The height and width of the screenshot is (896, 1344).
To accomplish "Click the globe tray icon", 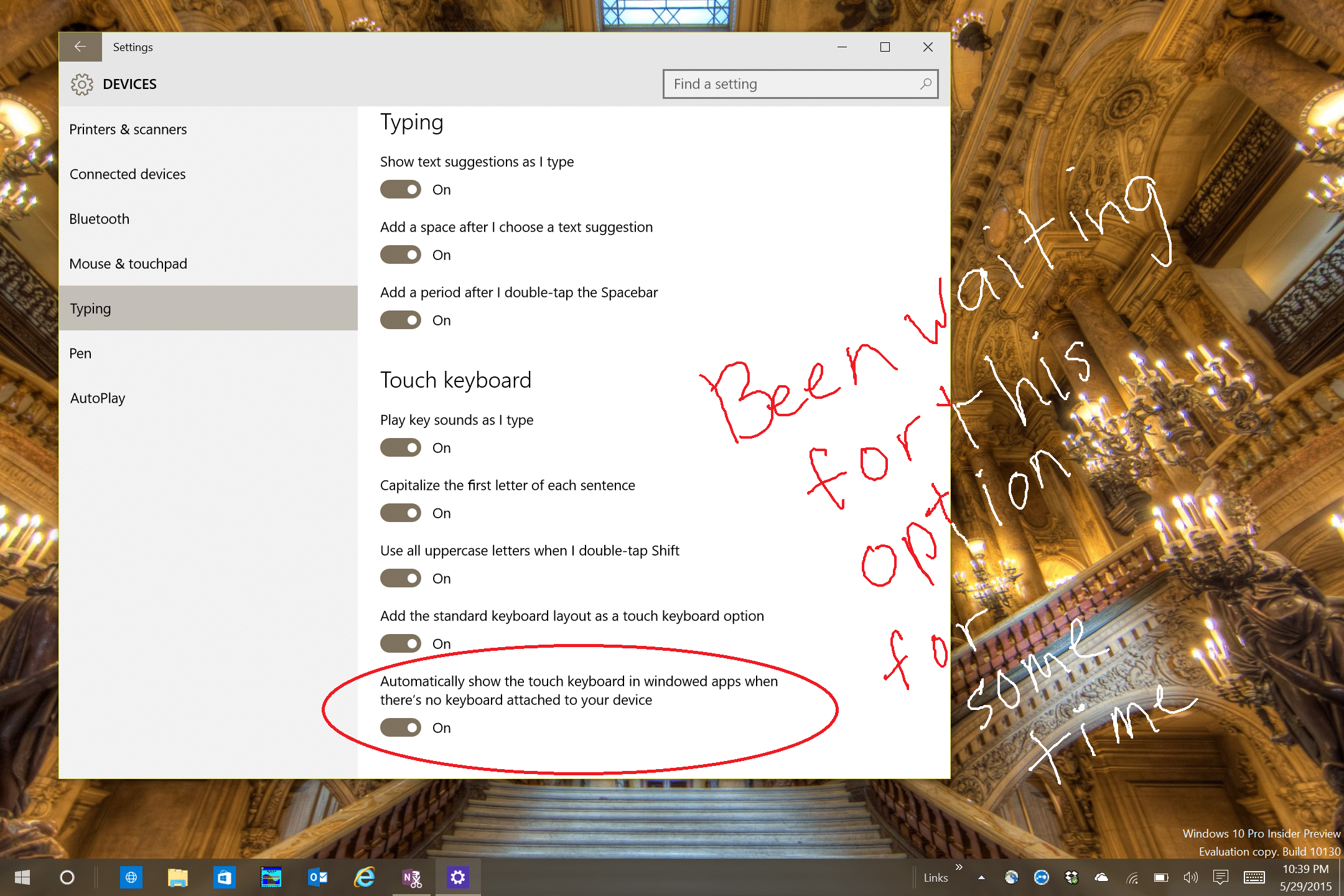I will tap(1011, 878).
